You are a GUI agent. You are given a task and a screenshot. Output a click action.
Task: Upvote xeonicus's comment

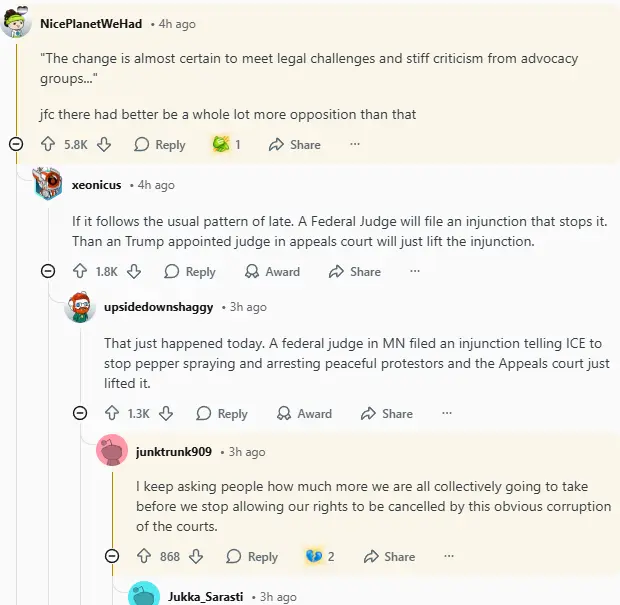point(80,271)
